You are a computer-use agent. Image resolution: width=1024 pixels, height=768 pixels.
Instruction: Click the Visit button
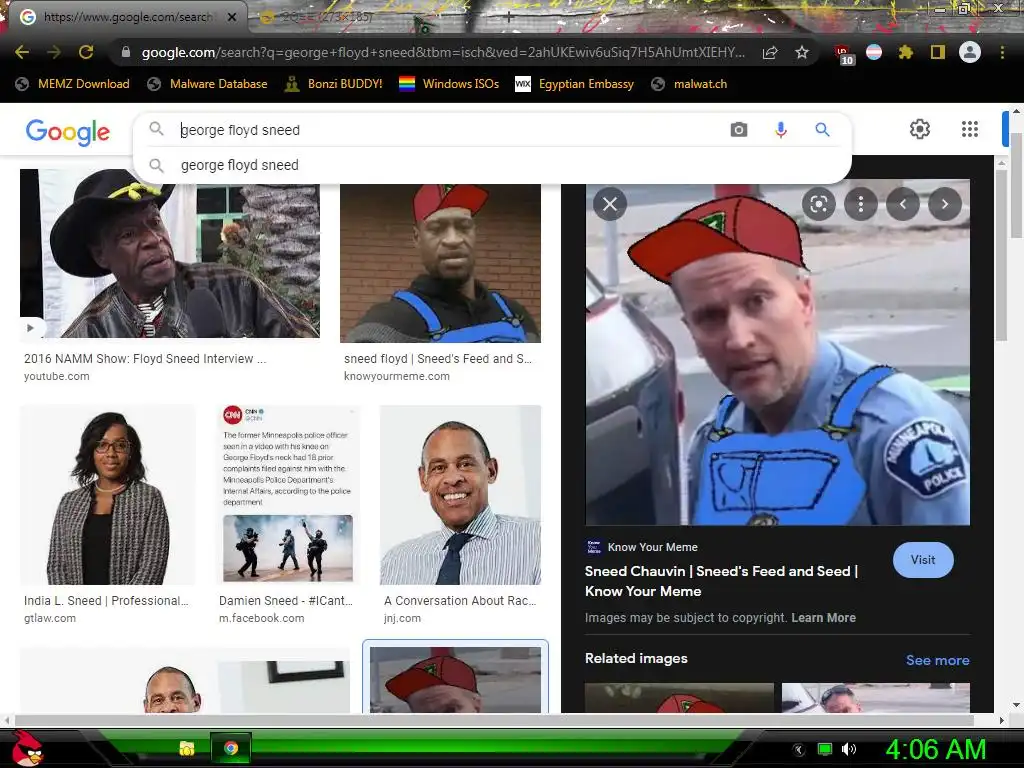(x=923, y=560)
